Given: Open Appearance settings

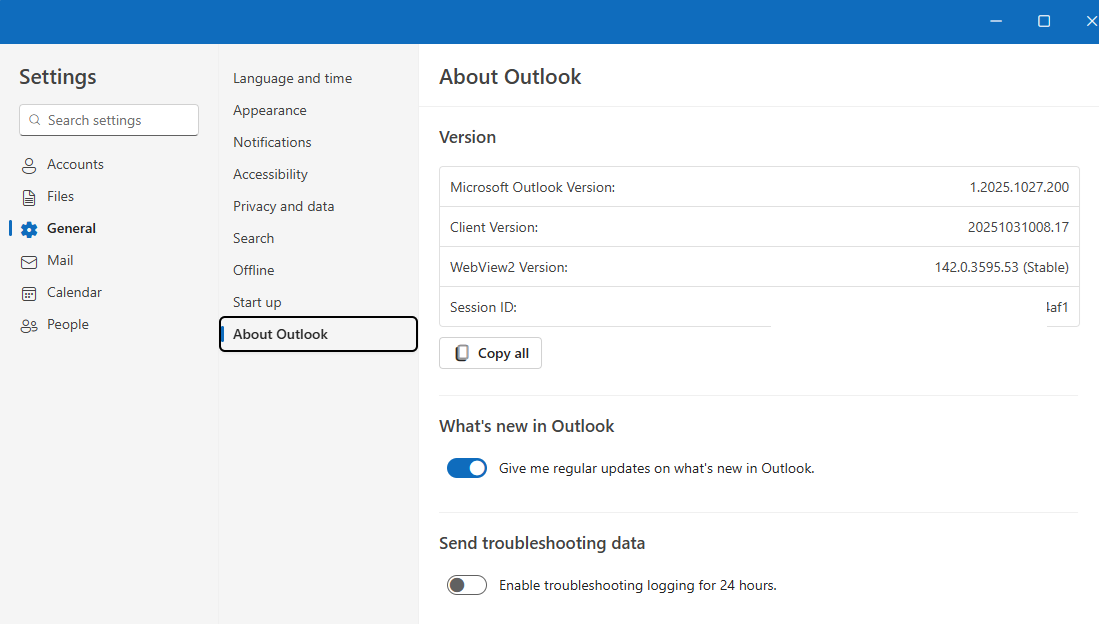Looking at the screenshot, I should (x=270, y=111).
